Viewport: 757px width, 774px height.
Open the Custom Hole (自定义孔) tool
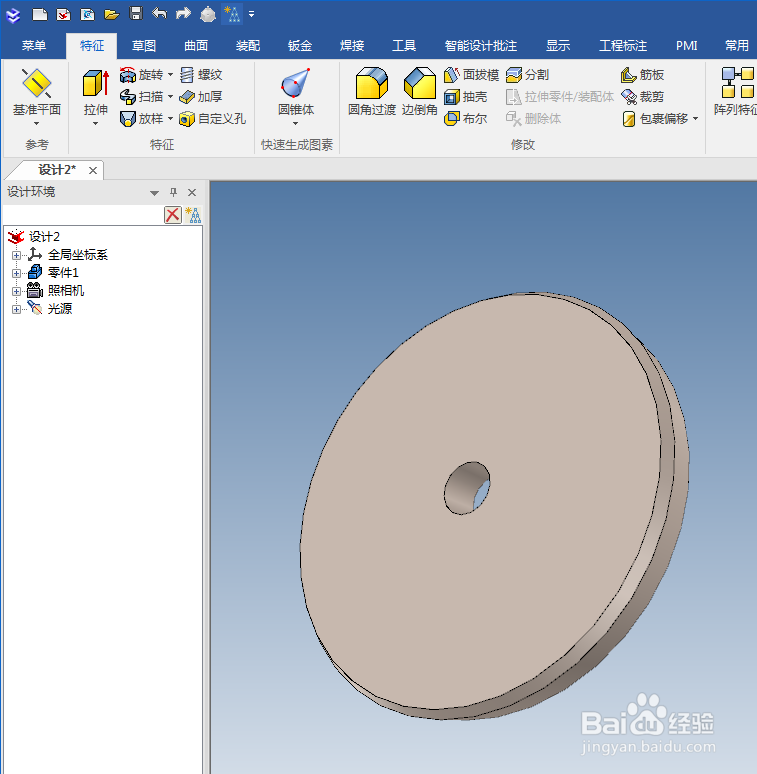click(212, 118)
